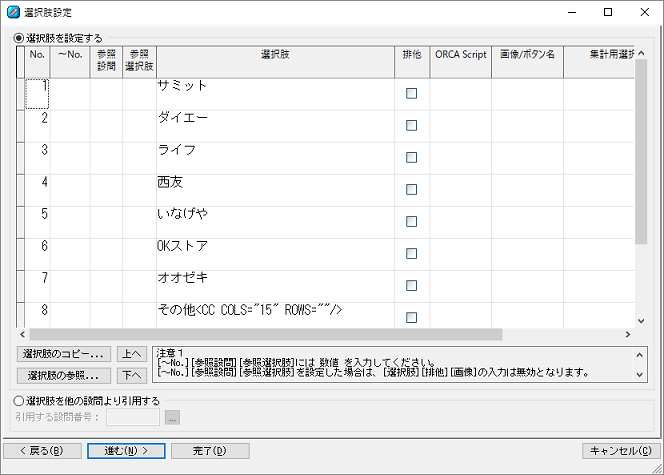Select the その他<CC COLS="15" choice cell

275,315
